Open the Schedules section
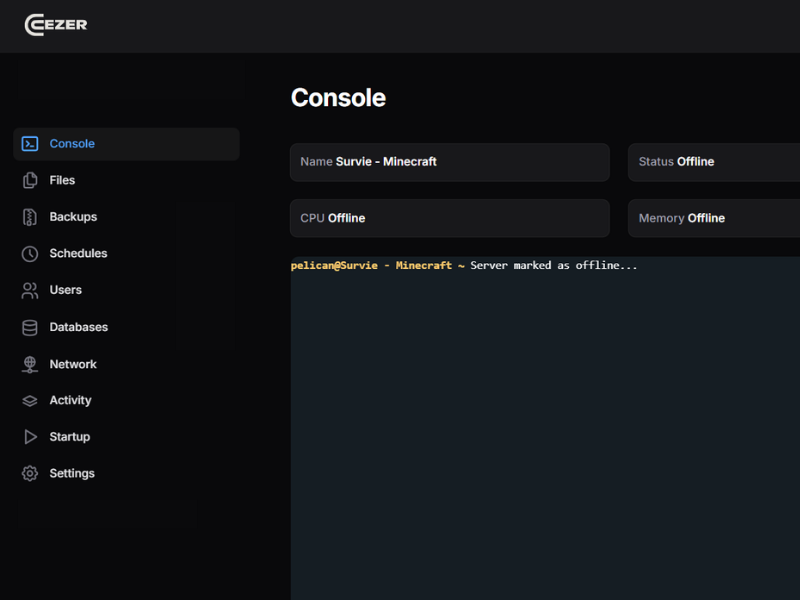Viewport: 800px width, 600px height. (x=78, y=253)
